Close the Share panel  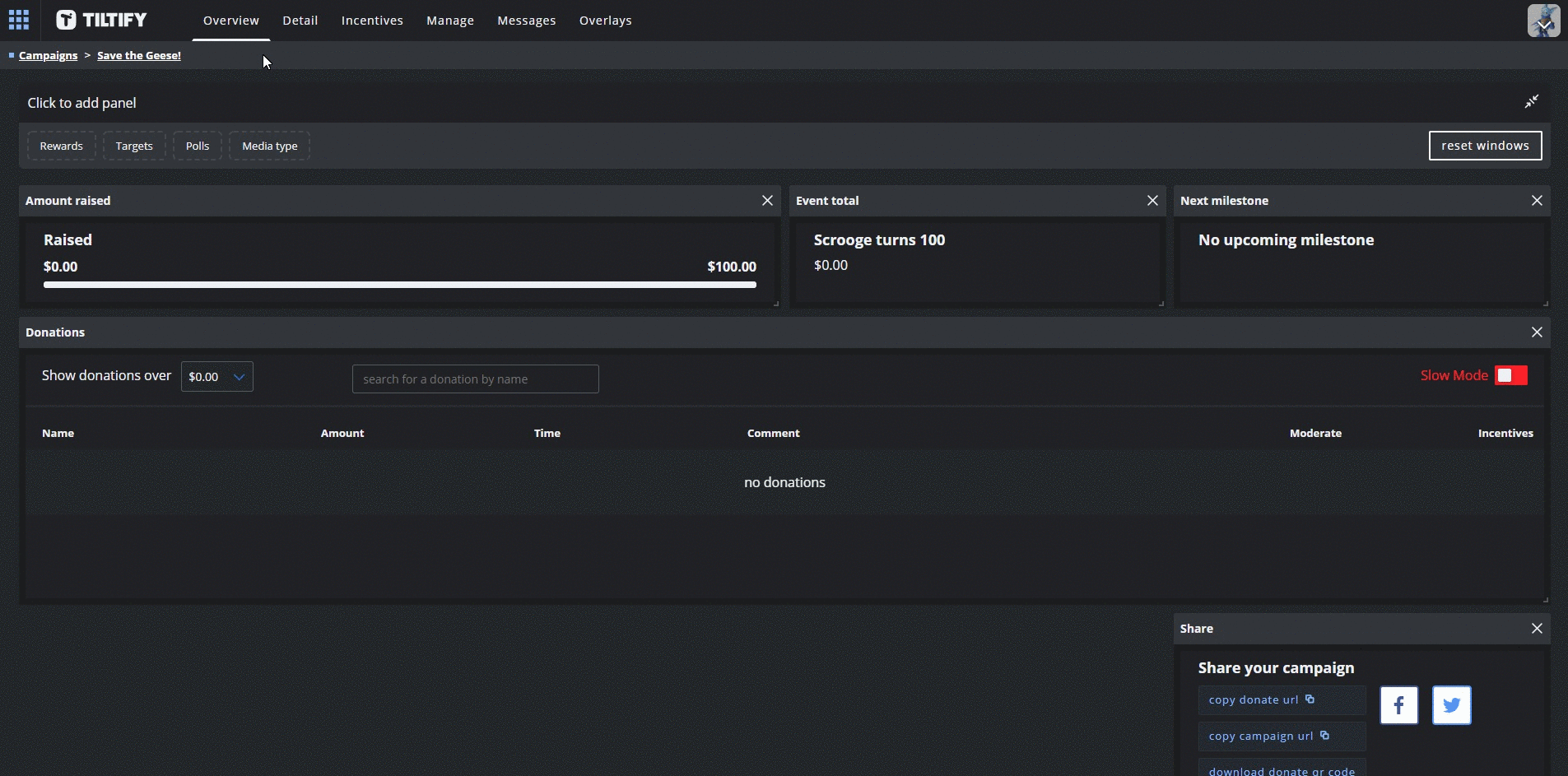(1537, 629)
